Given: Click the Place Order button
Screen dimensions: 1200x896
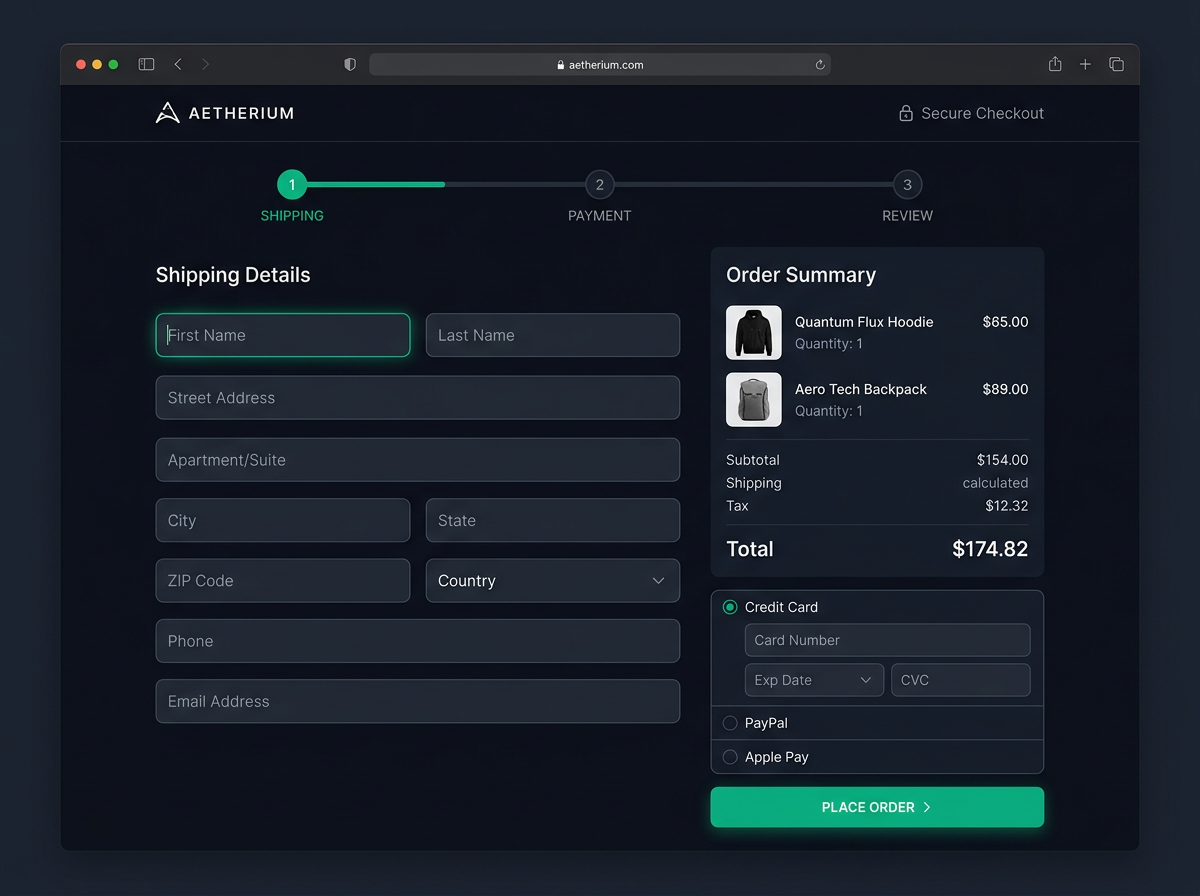Looking at the screenshot, I should click(x=877, y=807).
